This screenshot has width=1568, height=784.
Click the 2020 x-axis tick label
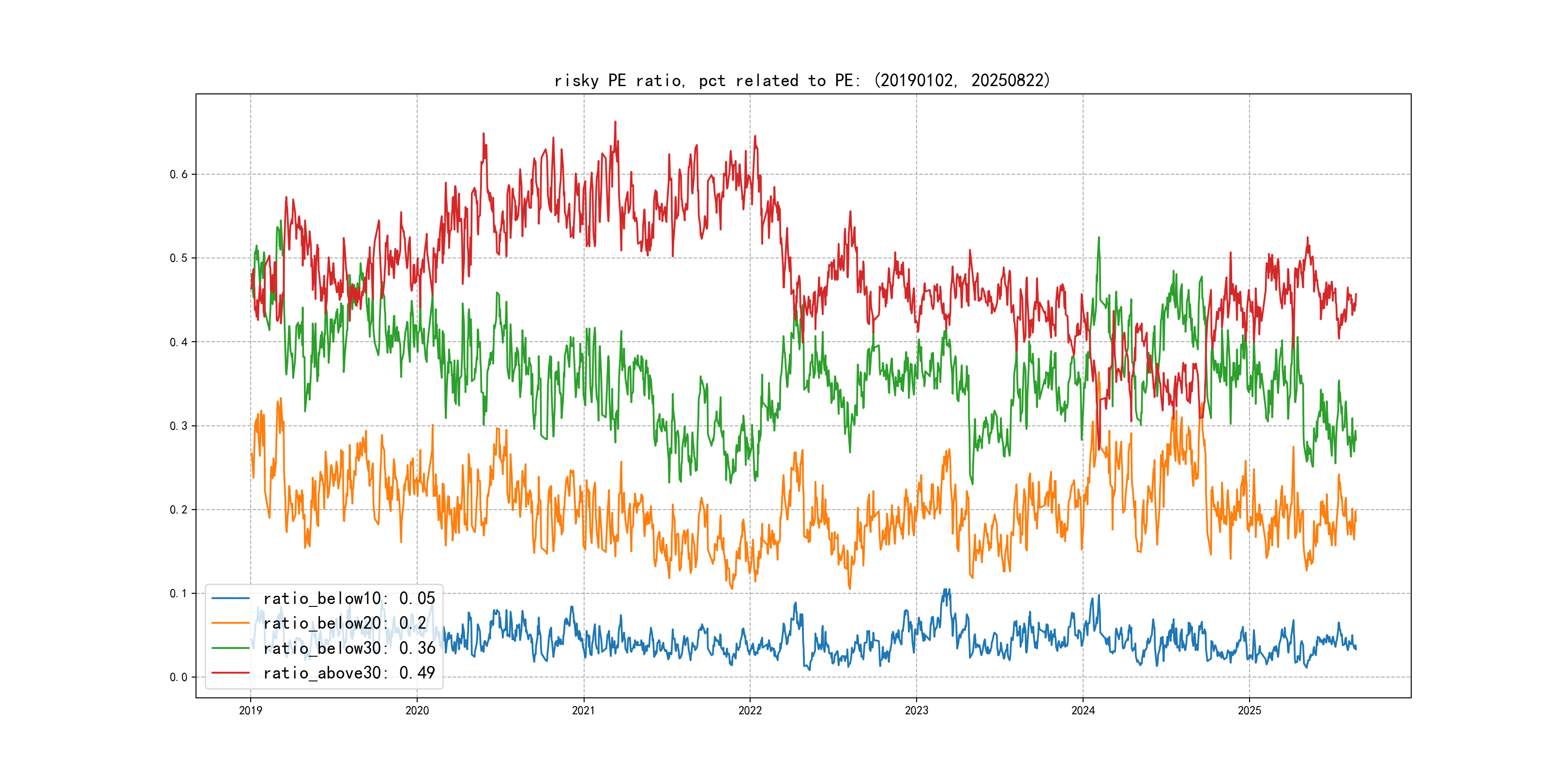pyautogui.click(x=417, y=710)
